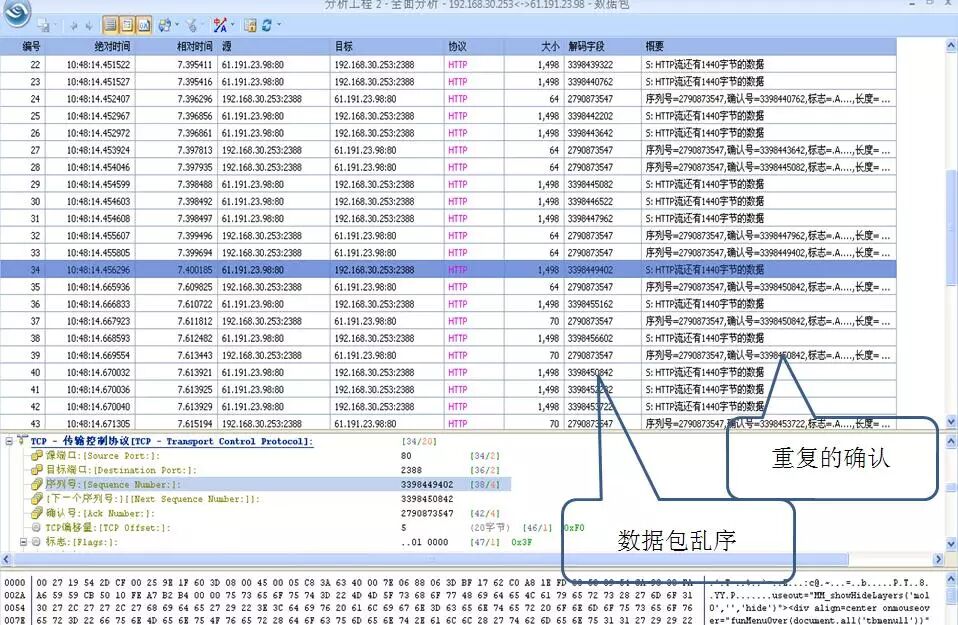
Task: Go to previous packet using up arrow icon
Action: (73, 26)
